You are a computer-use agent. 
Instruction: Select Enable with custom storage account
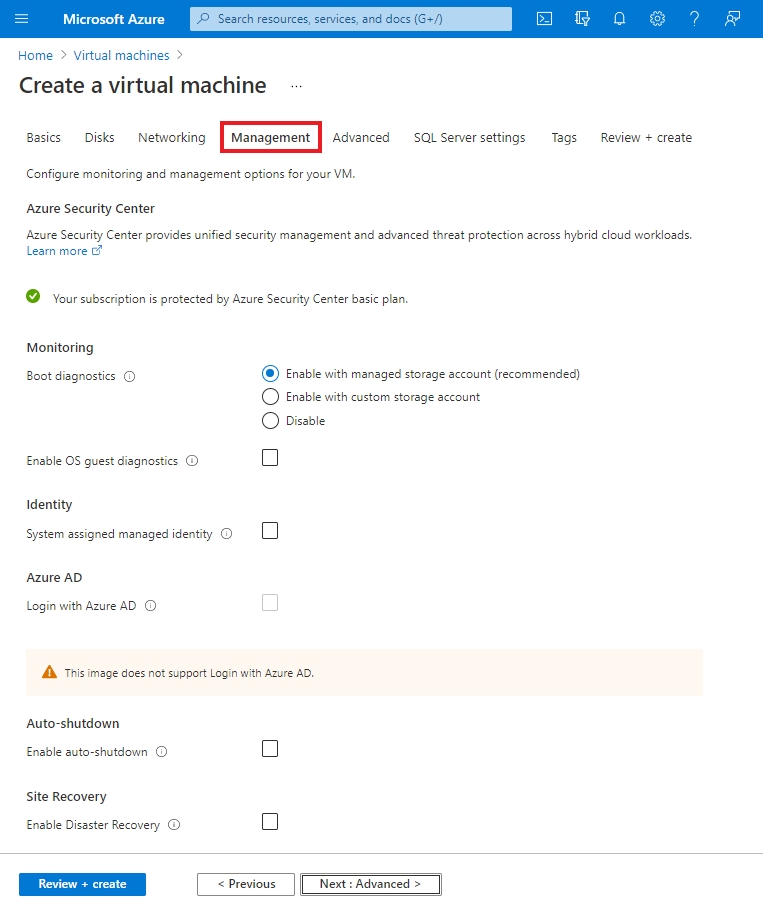(x=270, y=397)
